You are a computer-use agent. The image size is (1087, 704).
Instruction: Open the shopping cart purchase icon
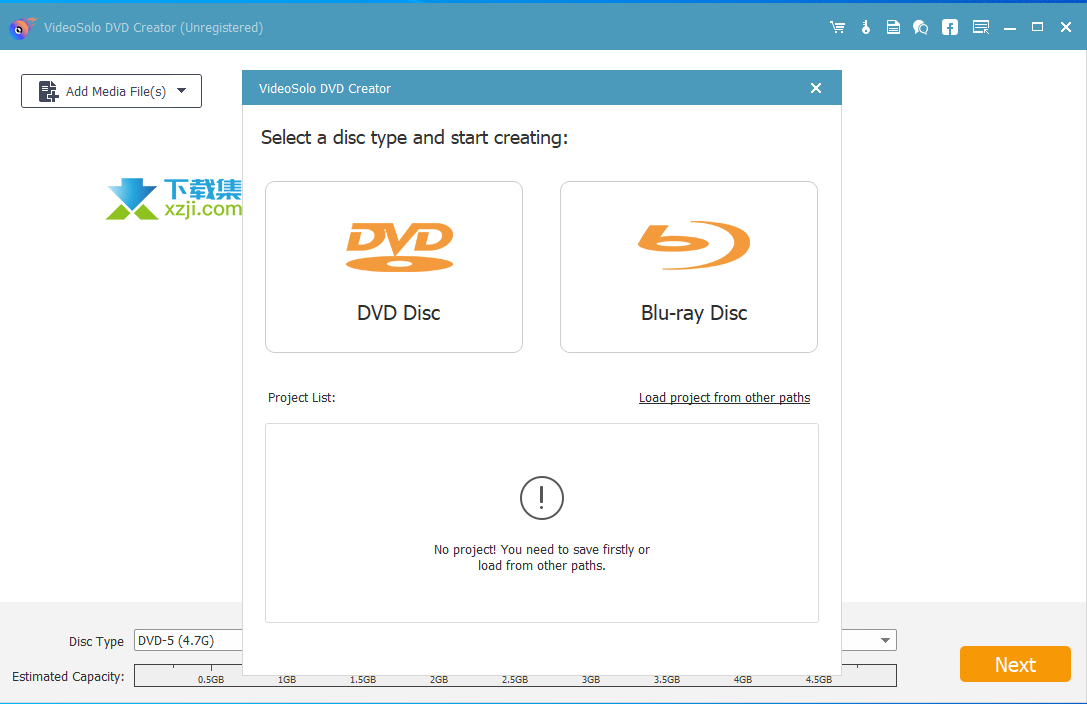click(x=837, y=28)
